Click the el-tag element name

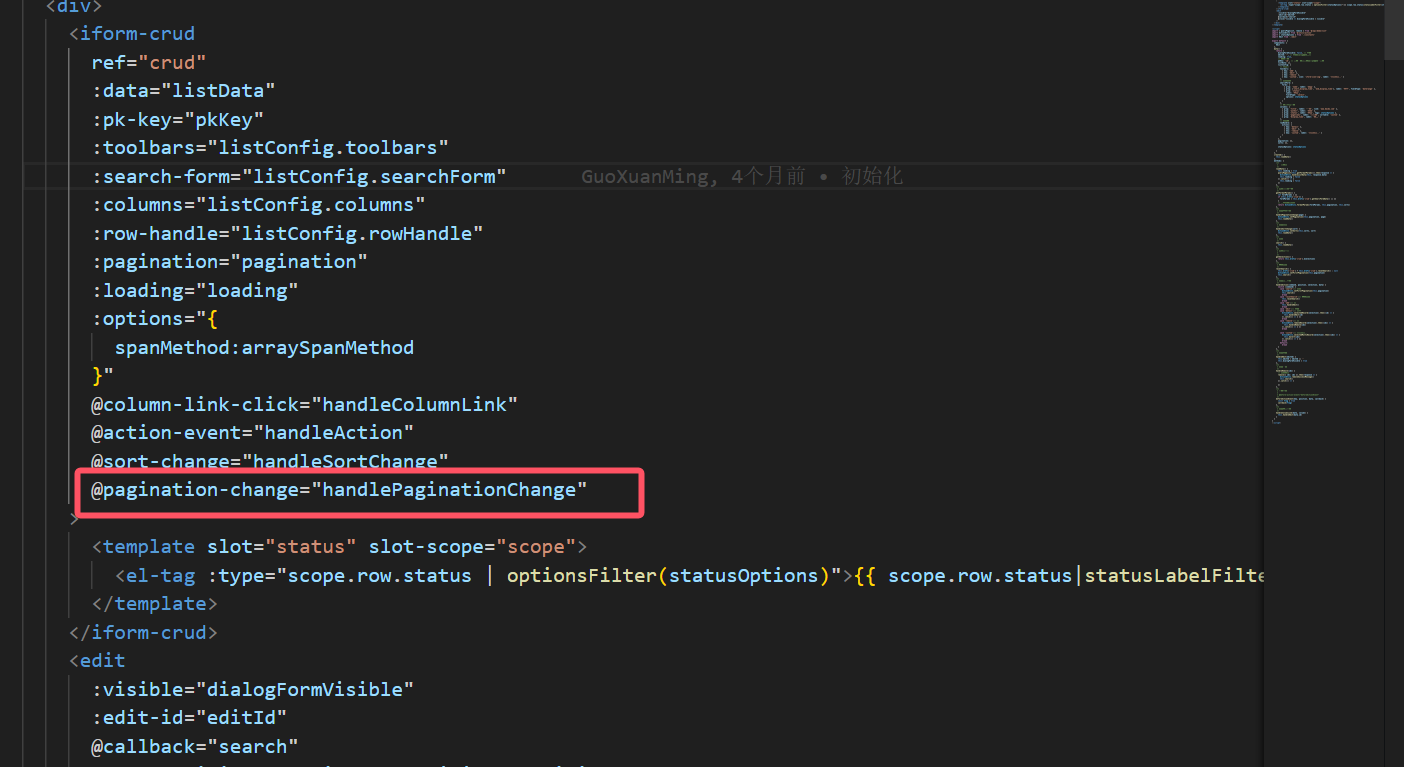(x=159, y=576)
